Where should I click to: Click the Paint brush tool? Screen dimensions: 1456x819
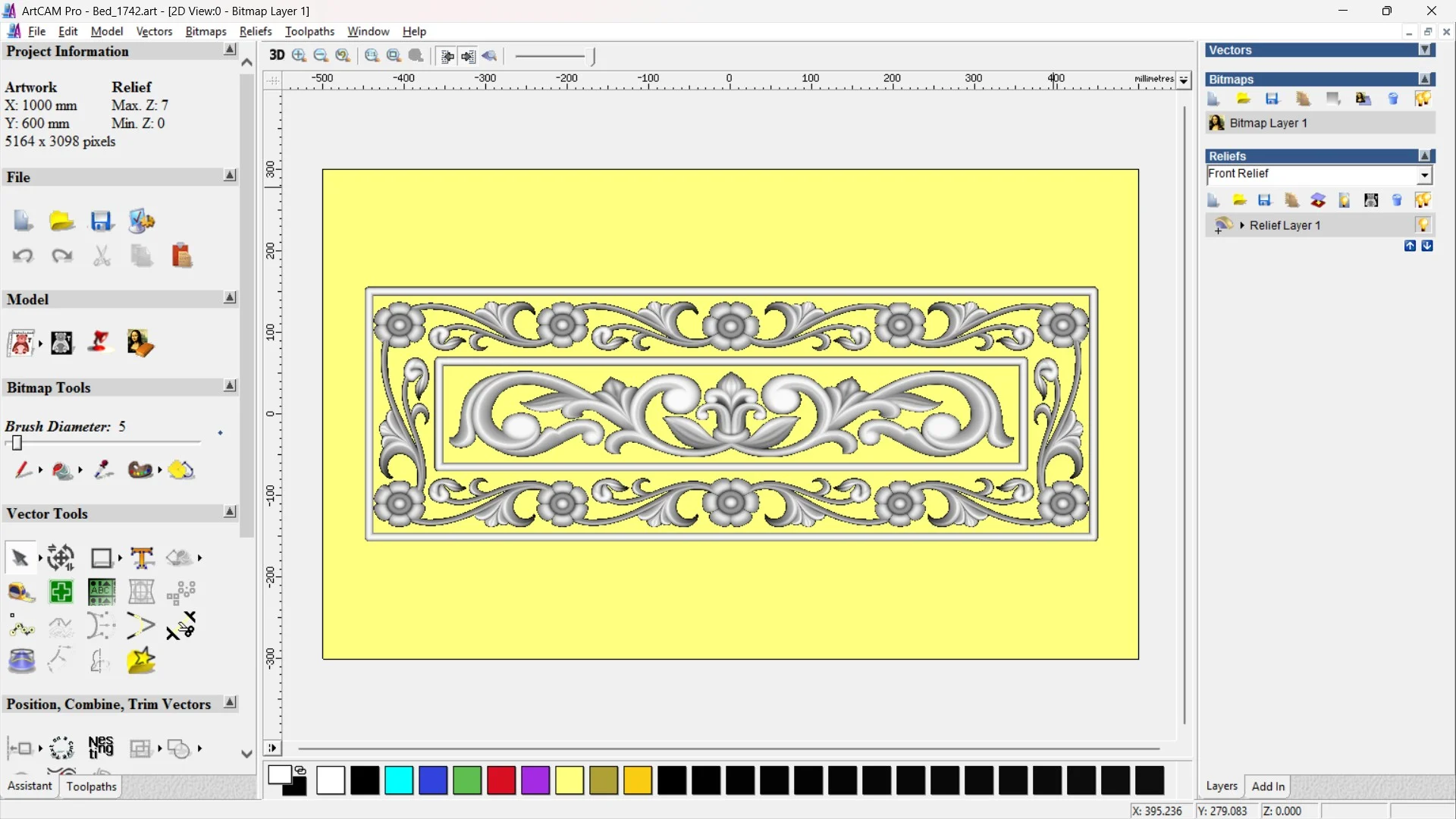click(x=22, y=470)
